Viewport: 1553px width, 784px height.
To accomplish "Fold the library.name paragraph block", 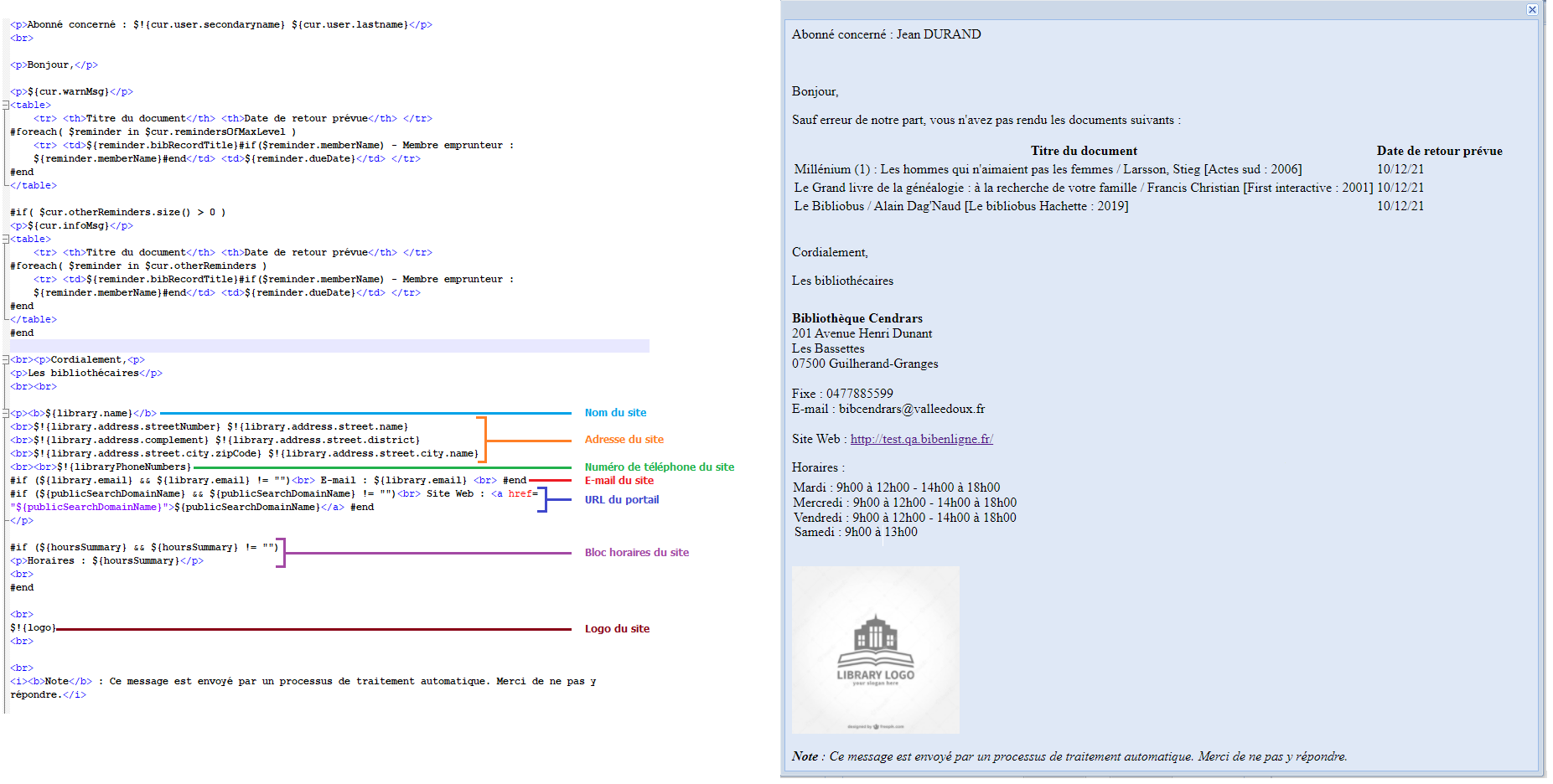I will pyautogui.click(x=6, y=414).
